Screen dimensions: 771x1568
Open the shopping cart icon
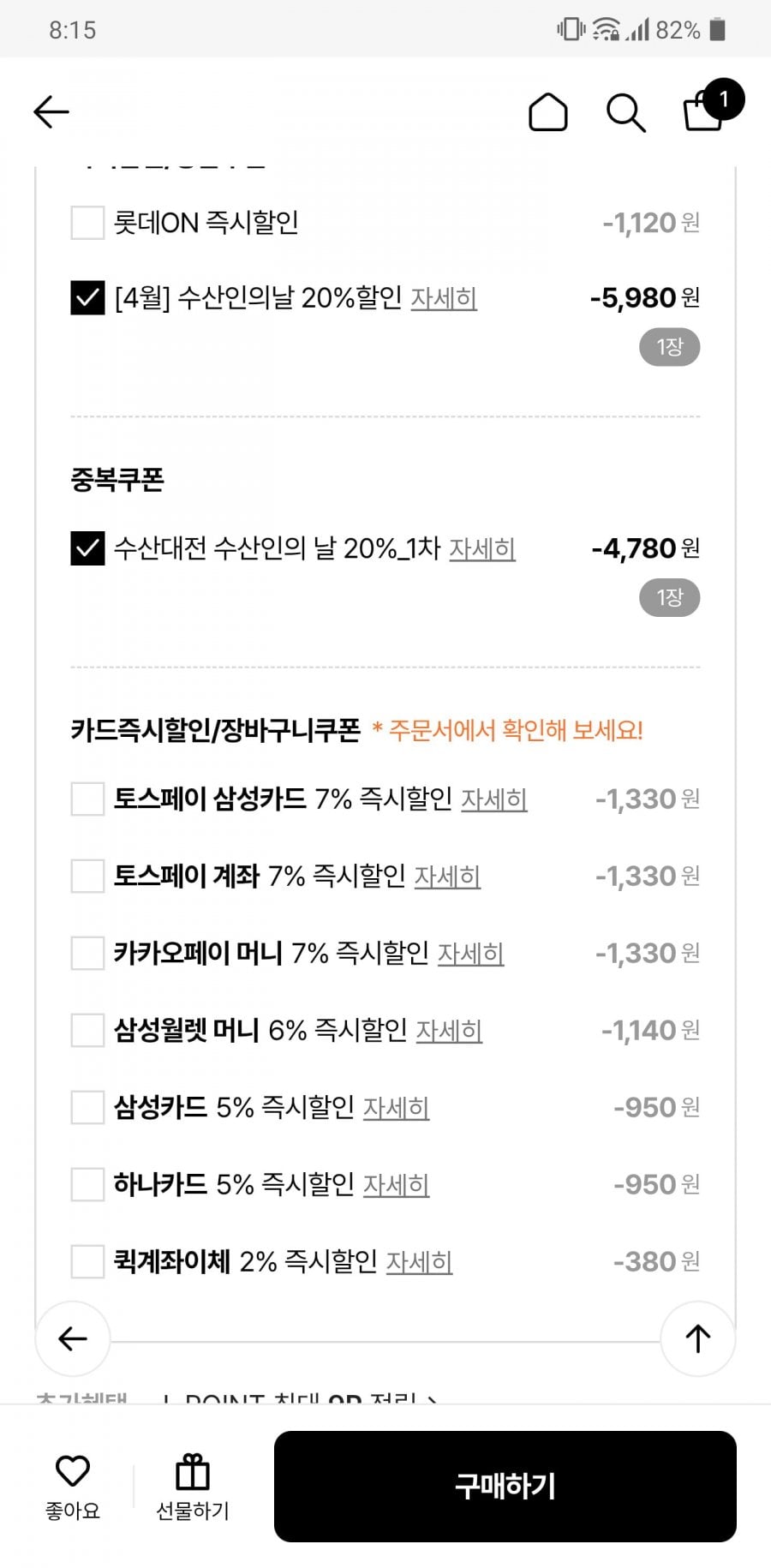click(x=704, y=111)
